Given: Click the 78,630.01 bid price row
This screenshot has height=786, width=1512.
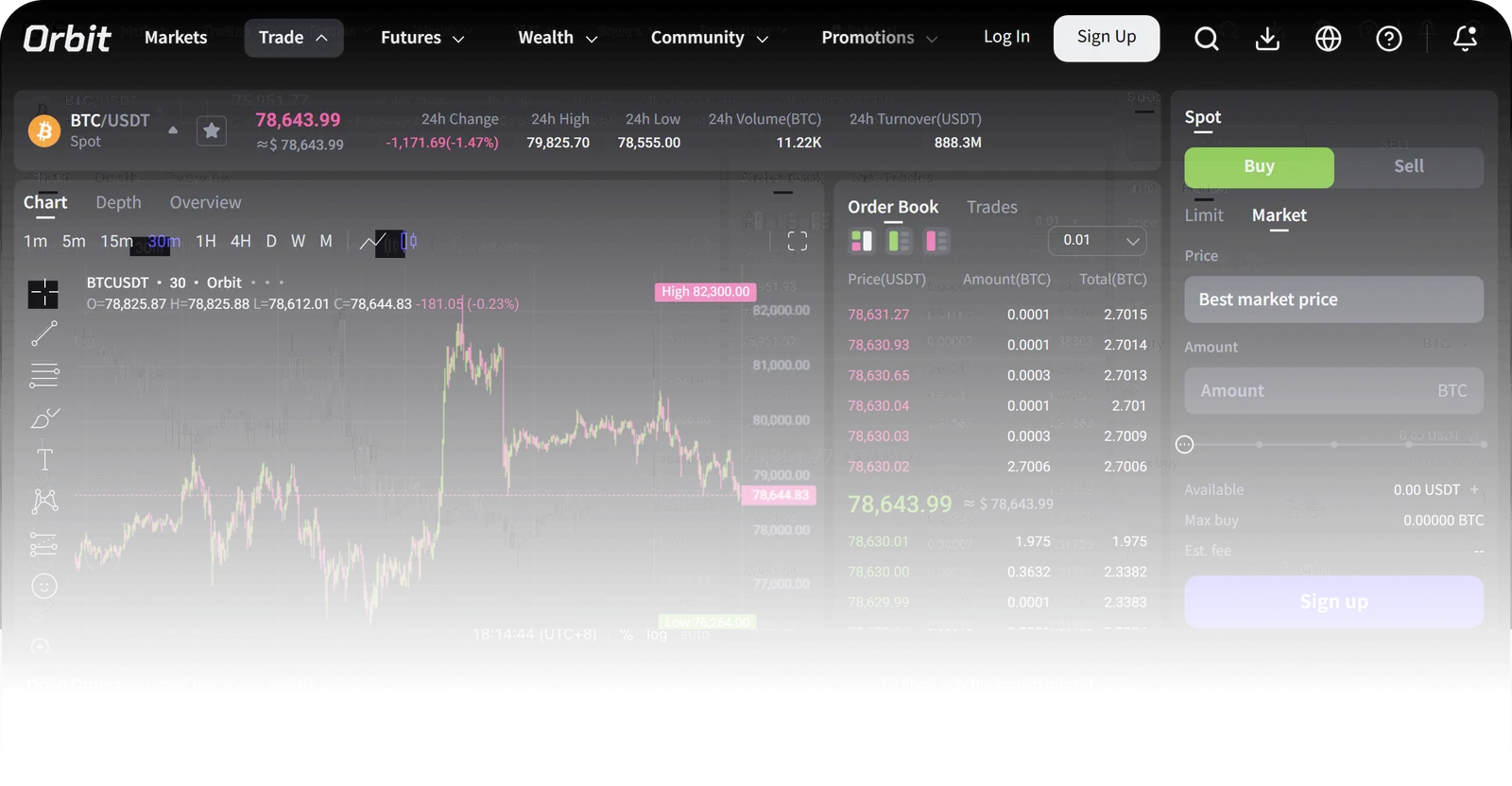Looking at the screenshot, I should point(997,541).
